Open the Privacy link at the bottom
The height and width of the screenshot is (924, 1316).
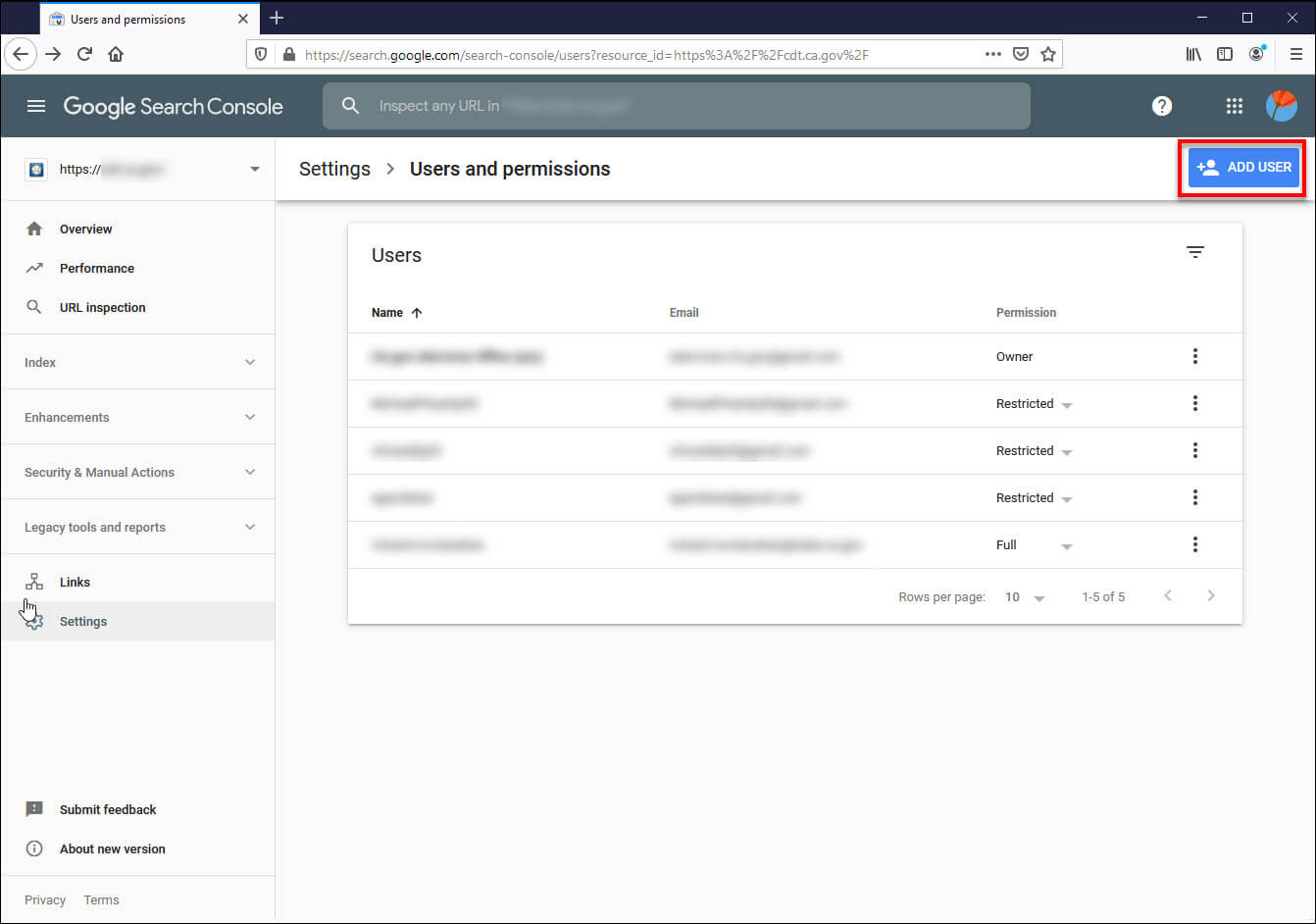pos(45,899)
